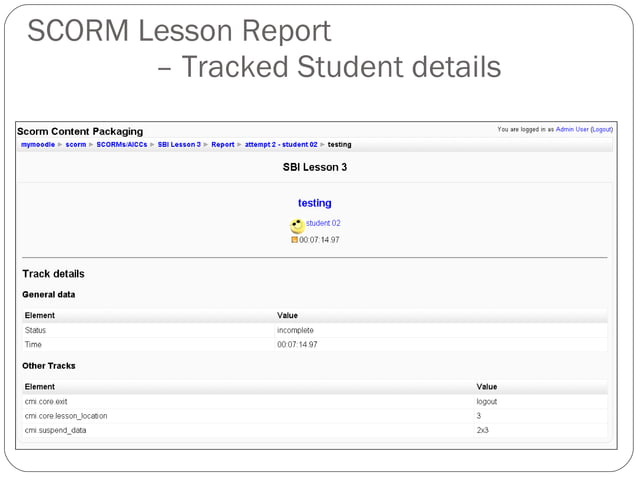Click the Time row label
The height and width of the screenshot is (478, 638).
[x=33, y=345]
